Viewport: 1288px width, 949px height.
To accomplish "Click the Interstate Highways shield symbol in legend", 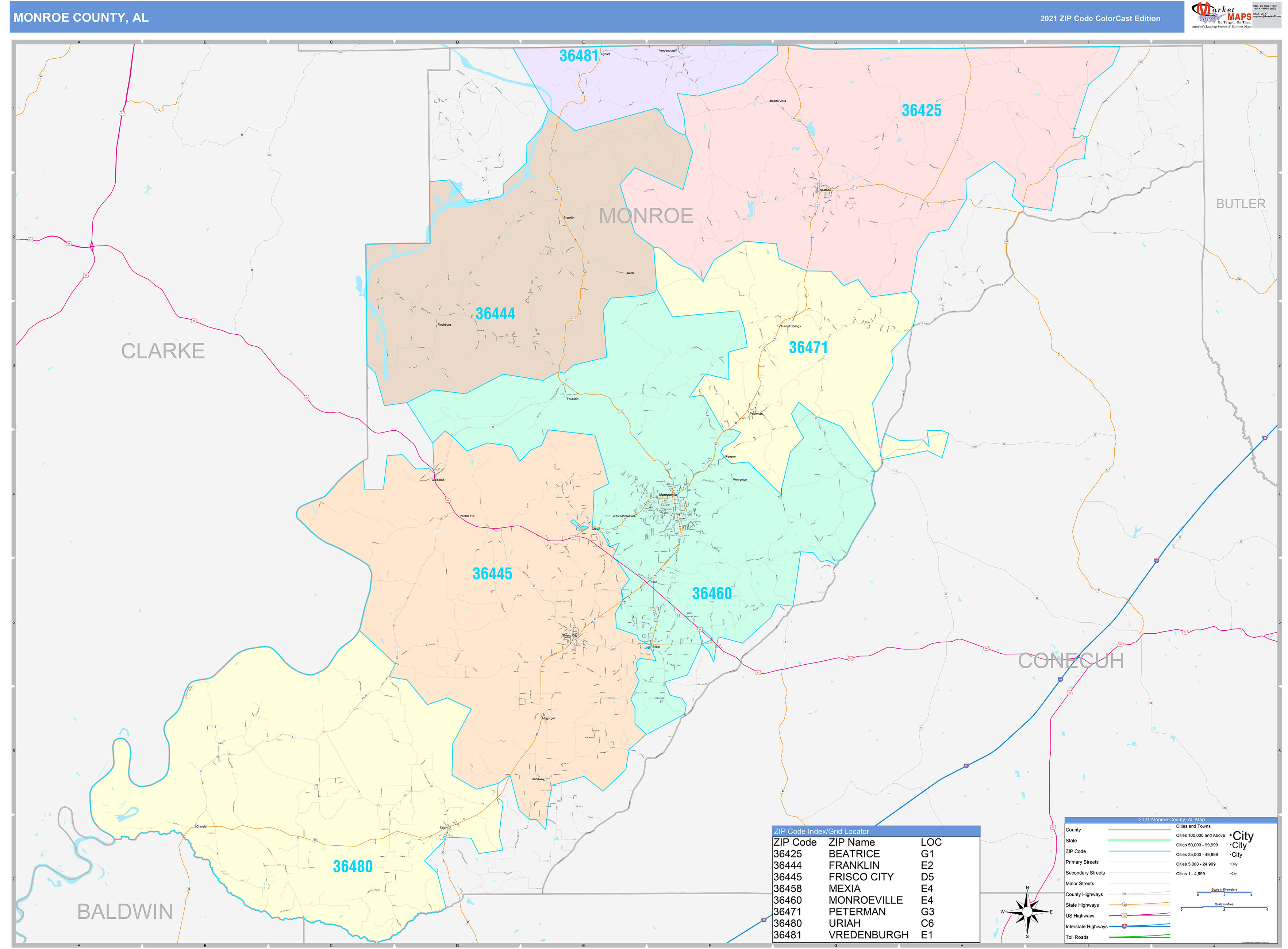I will pyautogui.click(x=1125, y=927).
